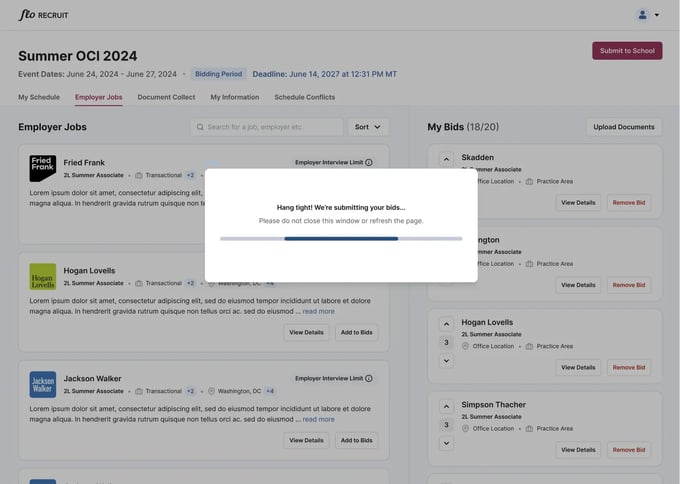Add Hogan Lovells to Bids
Screen dimensions: 680x484
(356, 333)
